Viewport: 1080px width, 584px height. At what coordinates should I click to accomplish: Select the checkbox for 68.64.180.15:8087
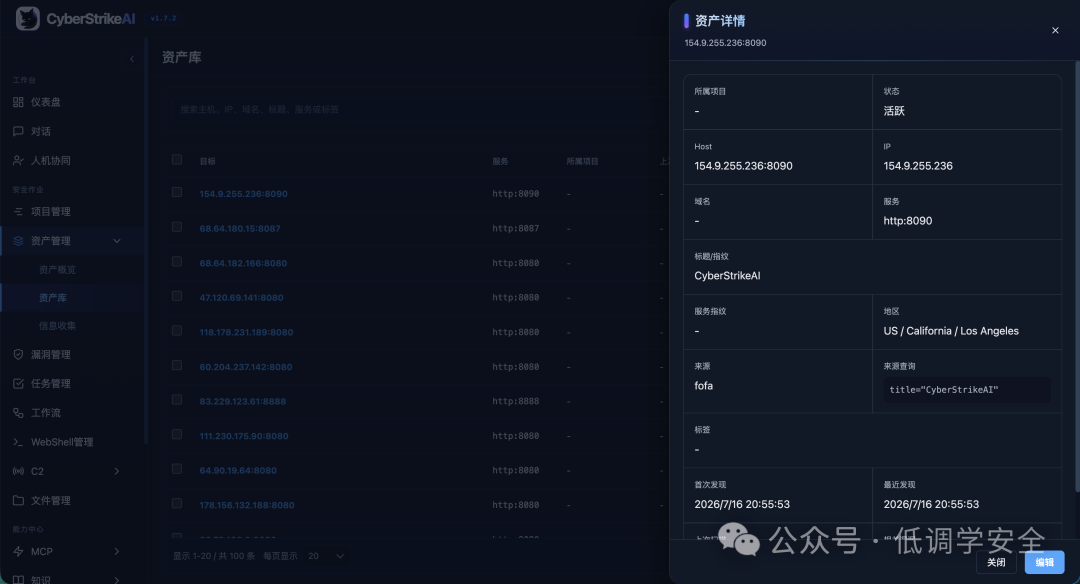tap(177, 227)
